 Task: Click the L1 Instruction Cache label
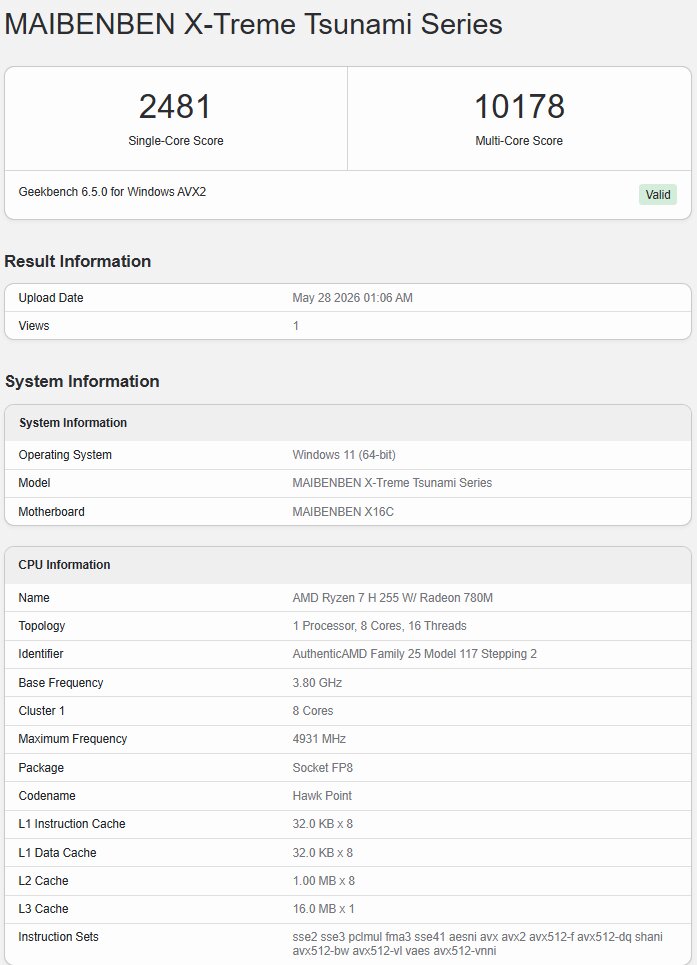[71, 823]
